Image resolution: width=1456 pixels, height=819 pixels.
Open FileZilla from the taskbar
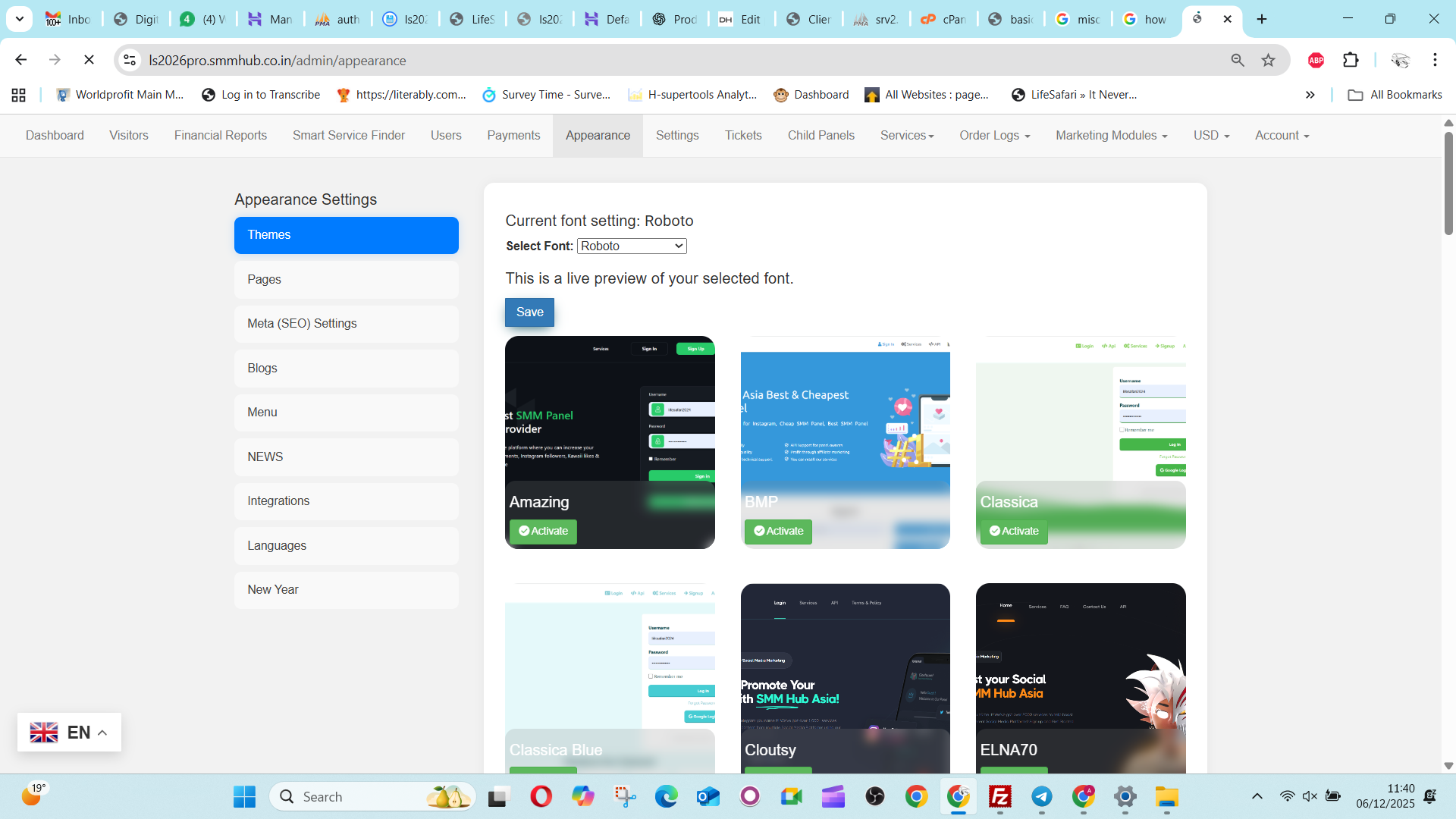tap(999, 797)
